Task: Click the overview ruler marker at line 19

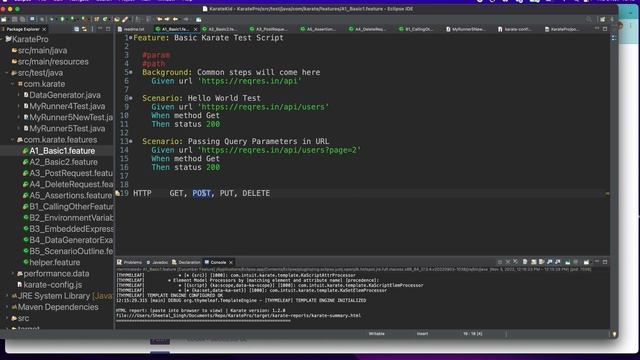Action: [607, 193]
